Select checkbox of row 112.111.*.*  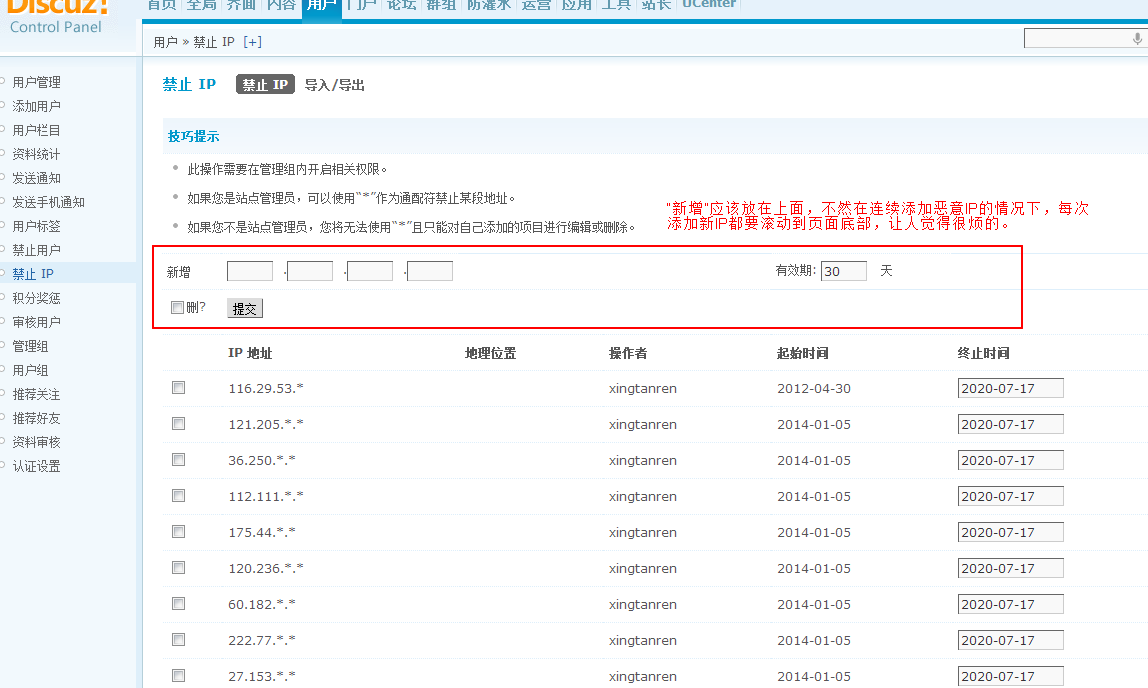click(x=179, y=496)
